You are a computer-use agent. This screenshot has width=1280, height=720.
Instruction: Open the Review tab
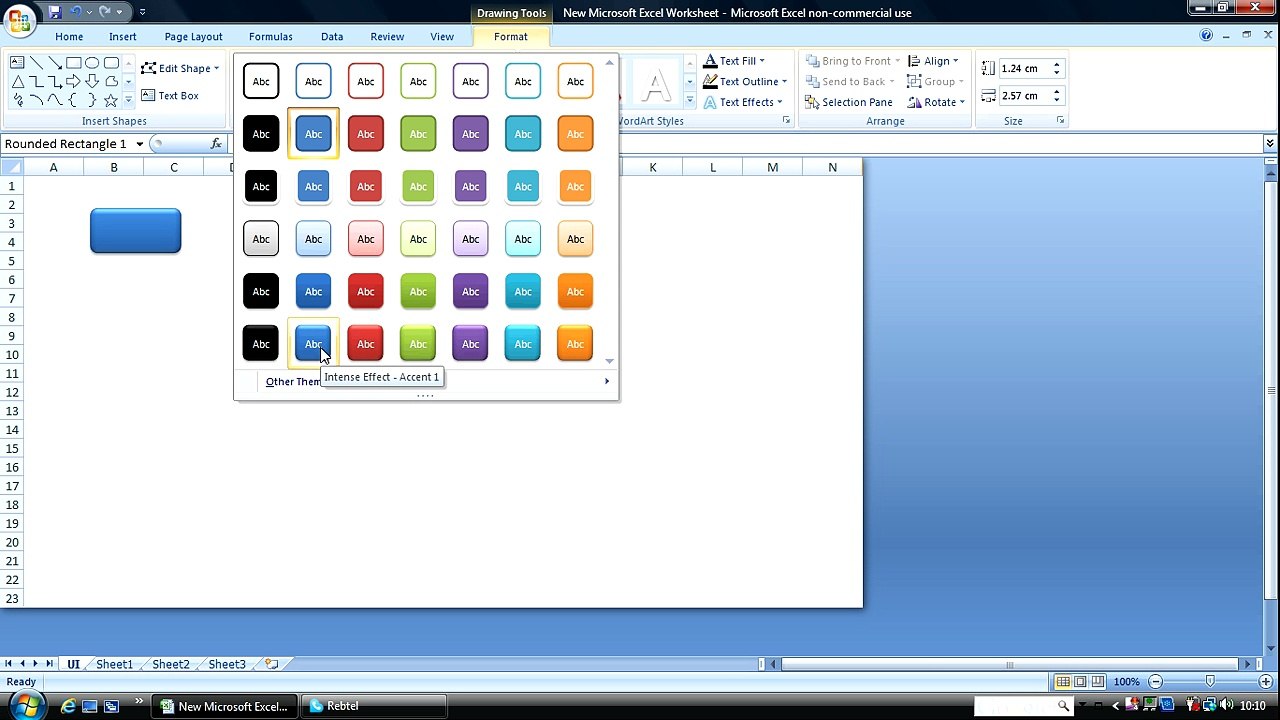pyautogui.click(x=387, y=36)
